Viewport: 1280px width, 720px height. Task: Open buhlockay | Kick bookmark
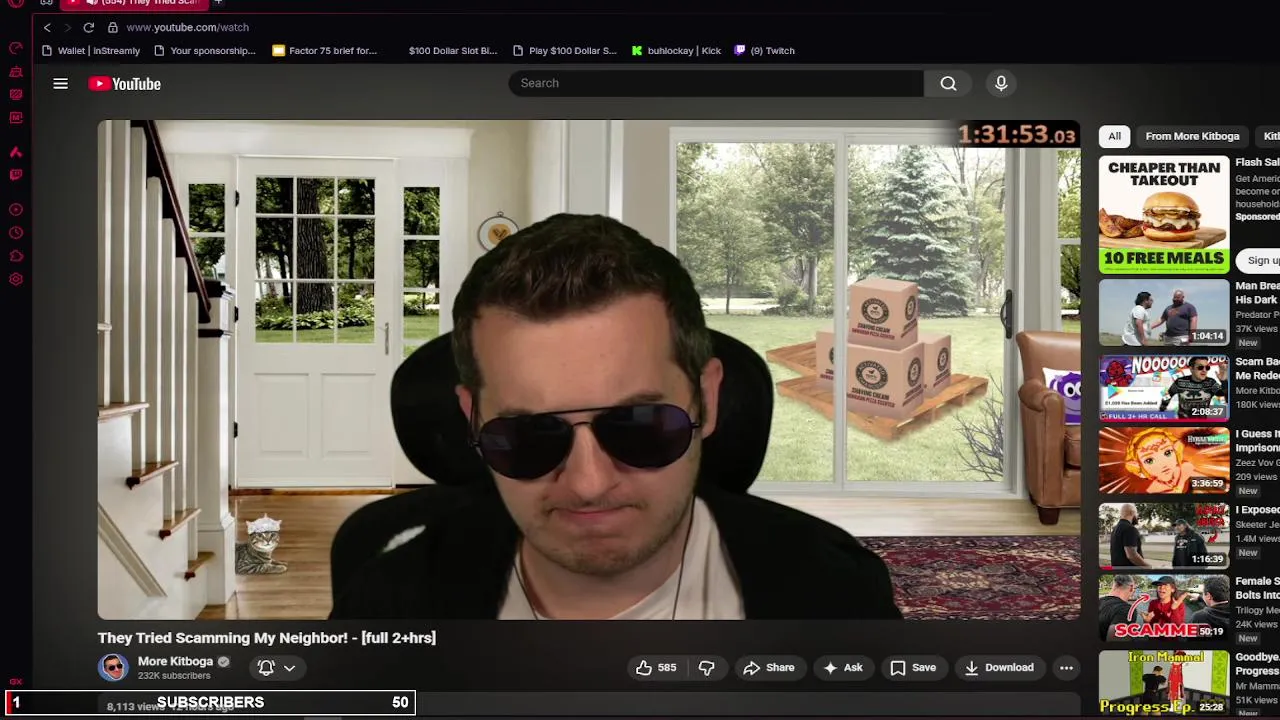(x=676, y=51)
